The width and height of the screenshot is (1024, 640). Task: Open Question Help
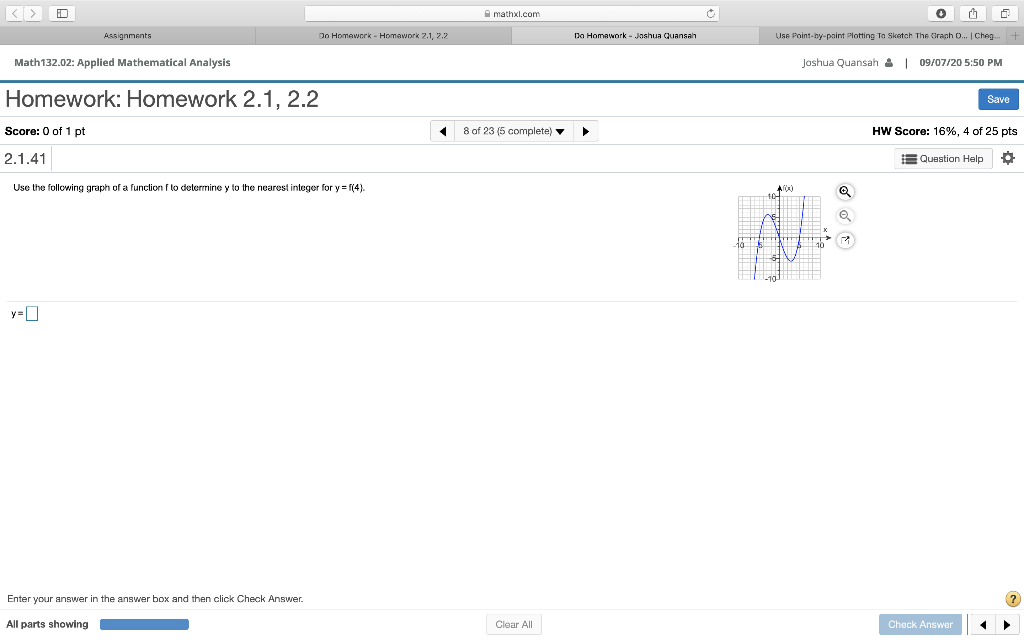(941, 158)
